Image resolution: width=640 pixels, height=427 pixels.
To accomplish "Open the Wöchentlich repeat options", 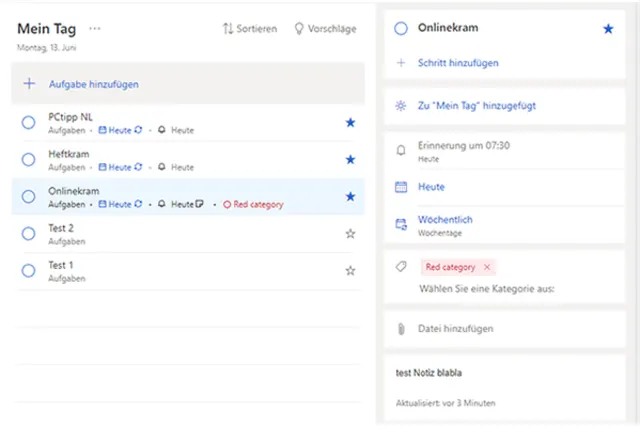I will coord(446,220).
